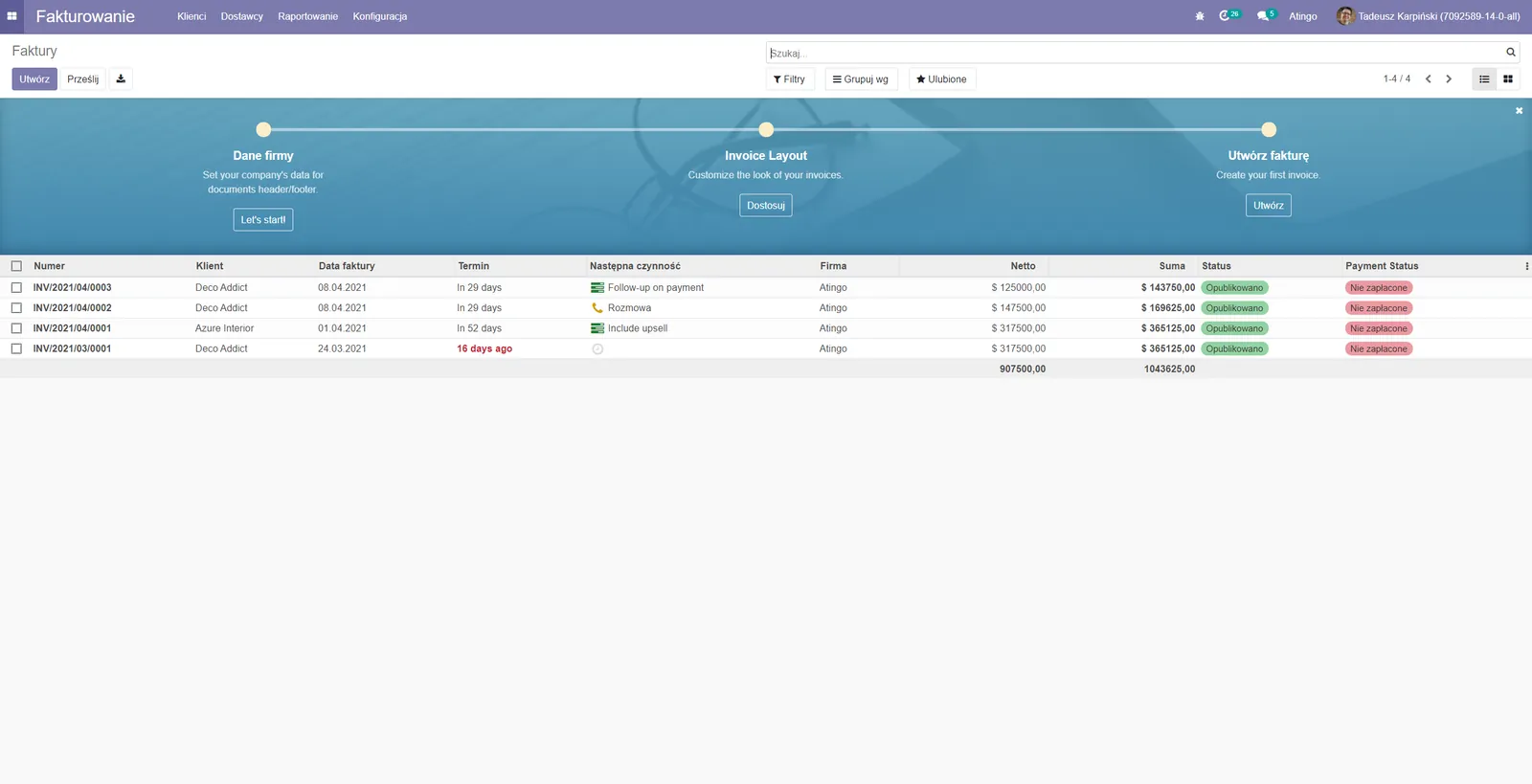This screenshot has height=784, width=1532.
Task: Open optional columns menu in table header
Action: (1526, 266)
